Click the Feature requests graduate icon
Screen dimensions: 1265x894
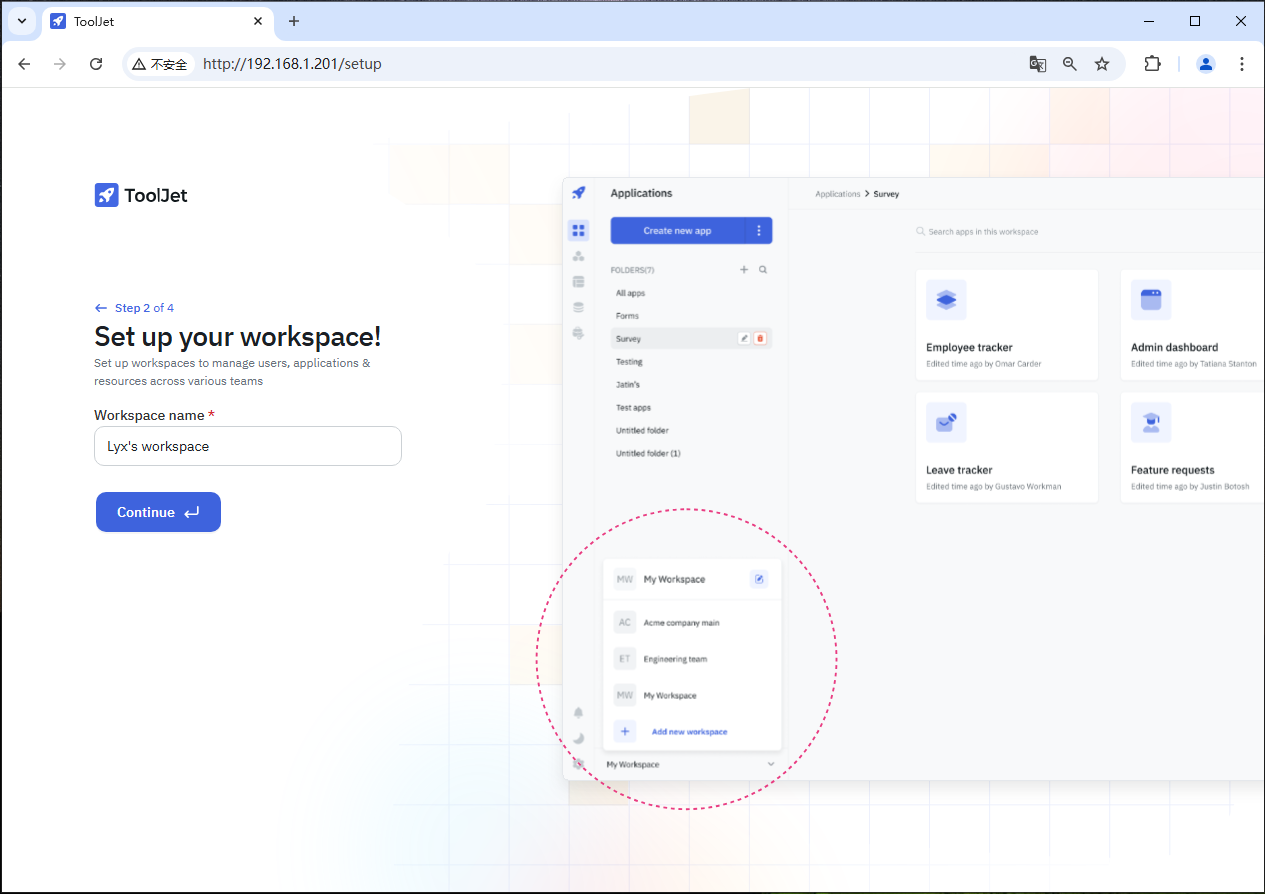click(x=1151, y=422)
